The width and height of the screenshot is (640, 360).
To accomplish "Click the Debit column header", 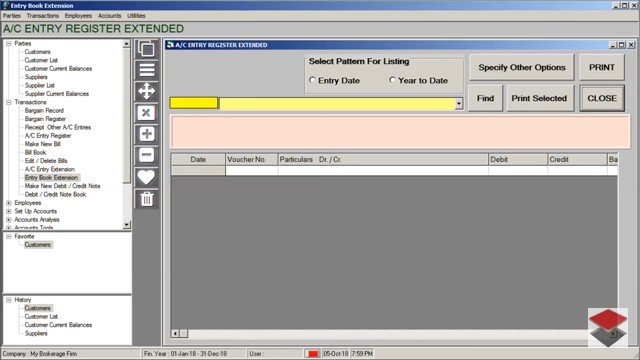I will pyautogui.click(x=518, y=160).
